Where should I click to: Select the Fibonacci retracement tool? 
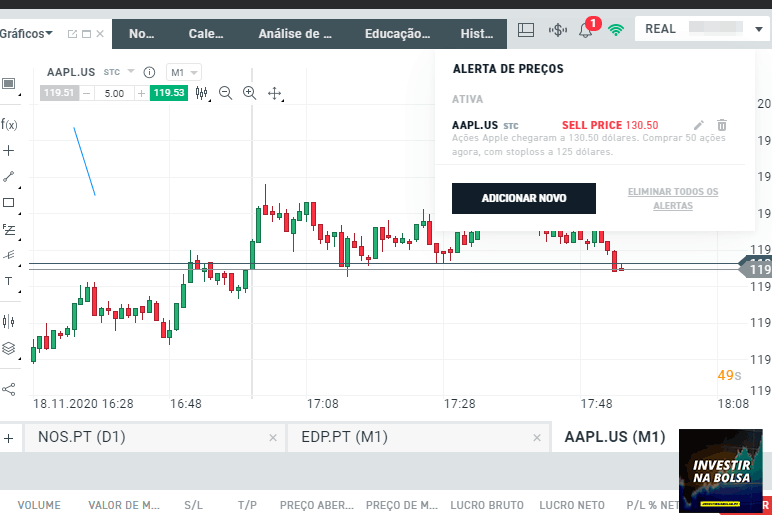9,229
